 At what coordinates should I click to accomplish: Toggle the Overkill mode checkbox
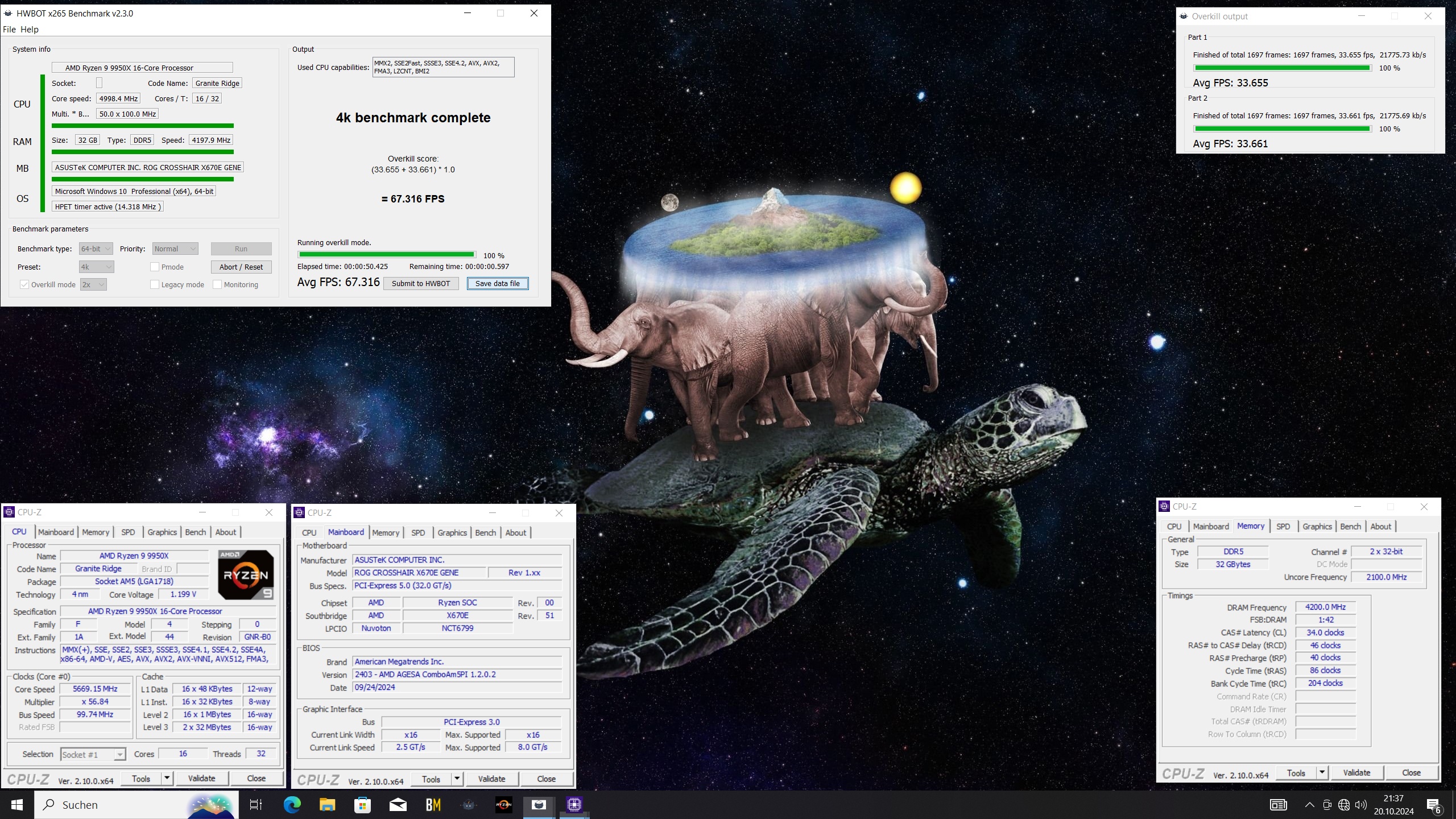pos(24,284)
